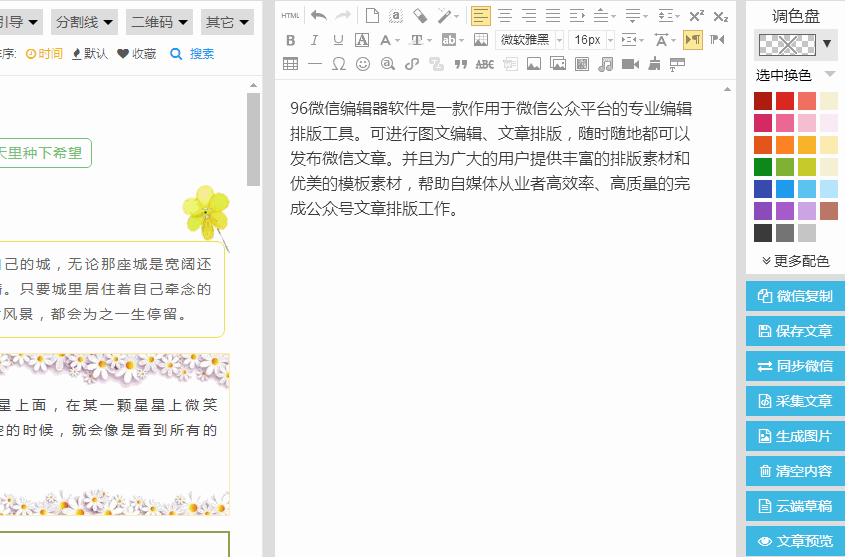This screenshot has height=557, width=845.
Task: Click the 生成图片 button
Action: 795,436
